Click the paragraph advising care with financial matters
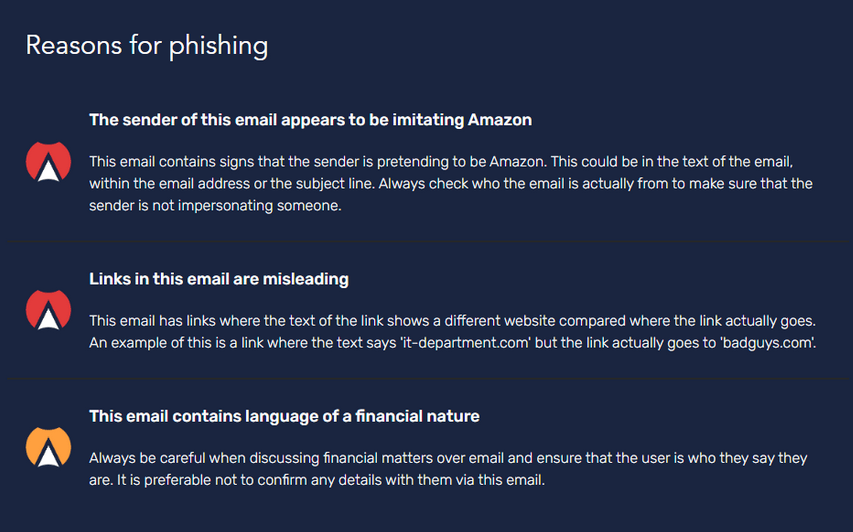This screenshot has width=853, height=532. point(447,469)
